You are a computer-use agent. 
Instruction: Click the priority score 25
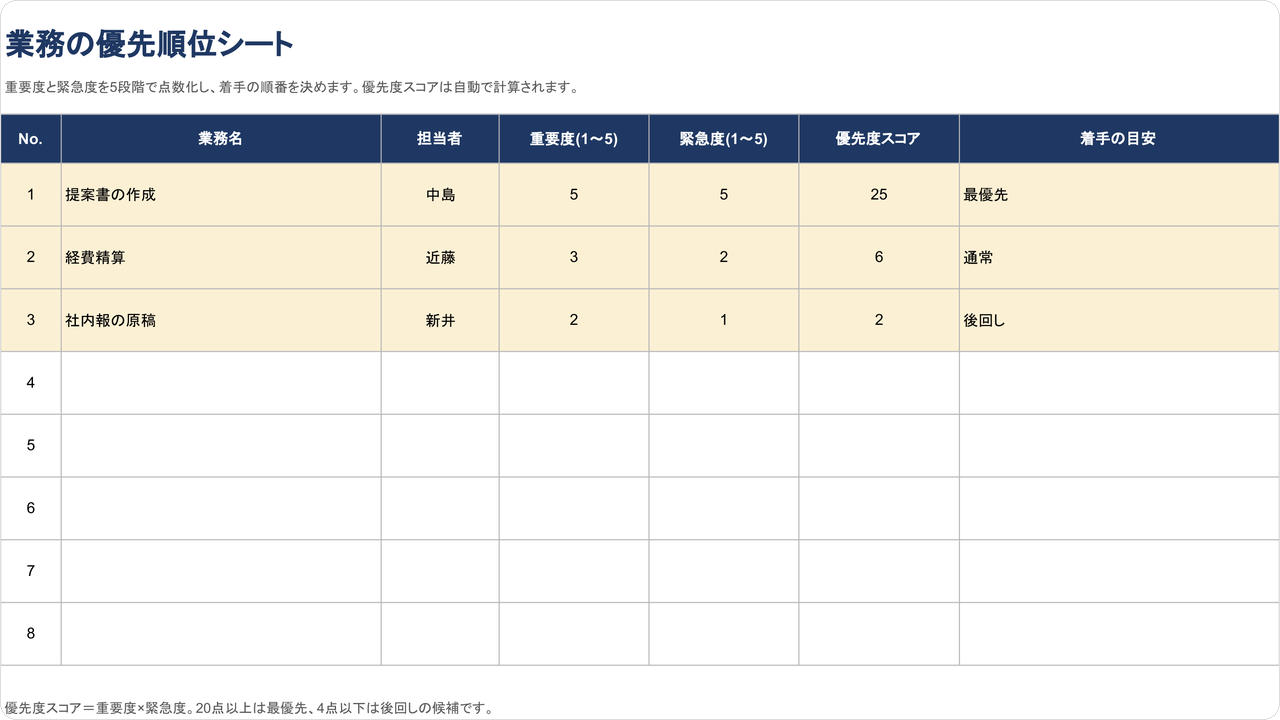879,195
